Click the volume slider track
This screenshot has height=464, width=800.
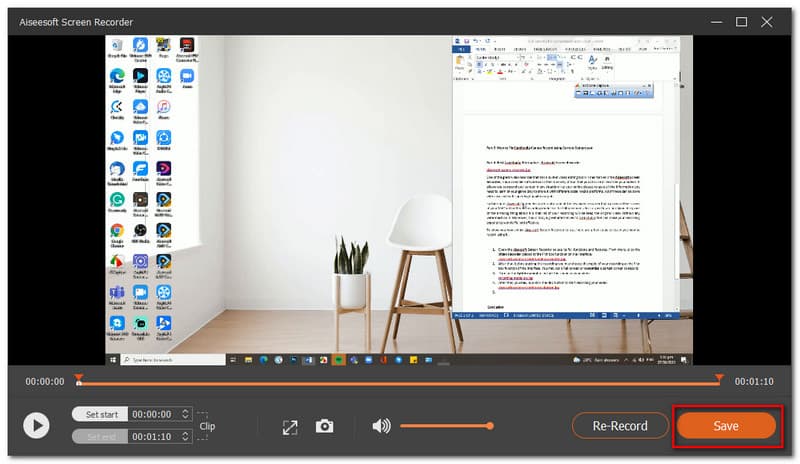point(446,426)
